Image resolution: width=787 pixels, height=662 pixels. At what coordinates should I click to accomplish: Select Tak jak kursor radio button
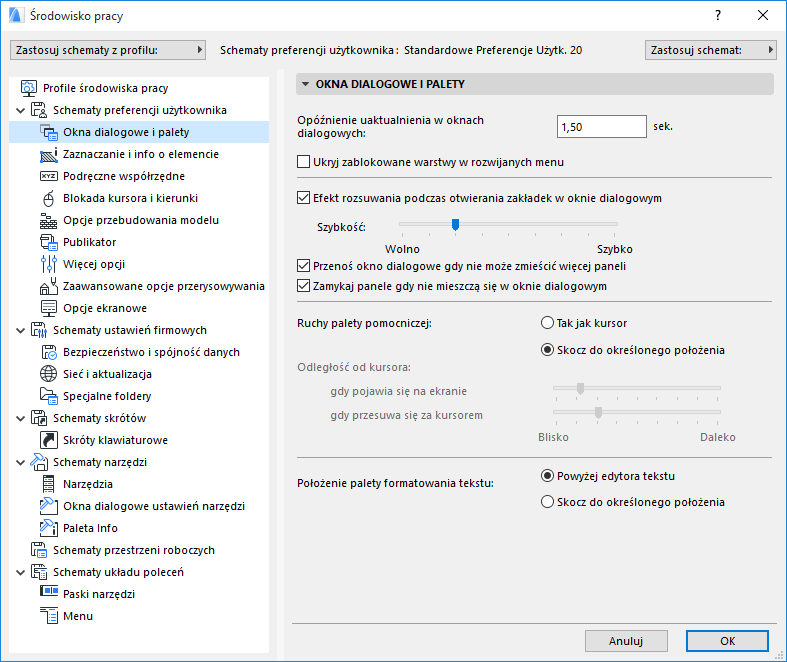(x=547, y=323)
